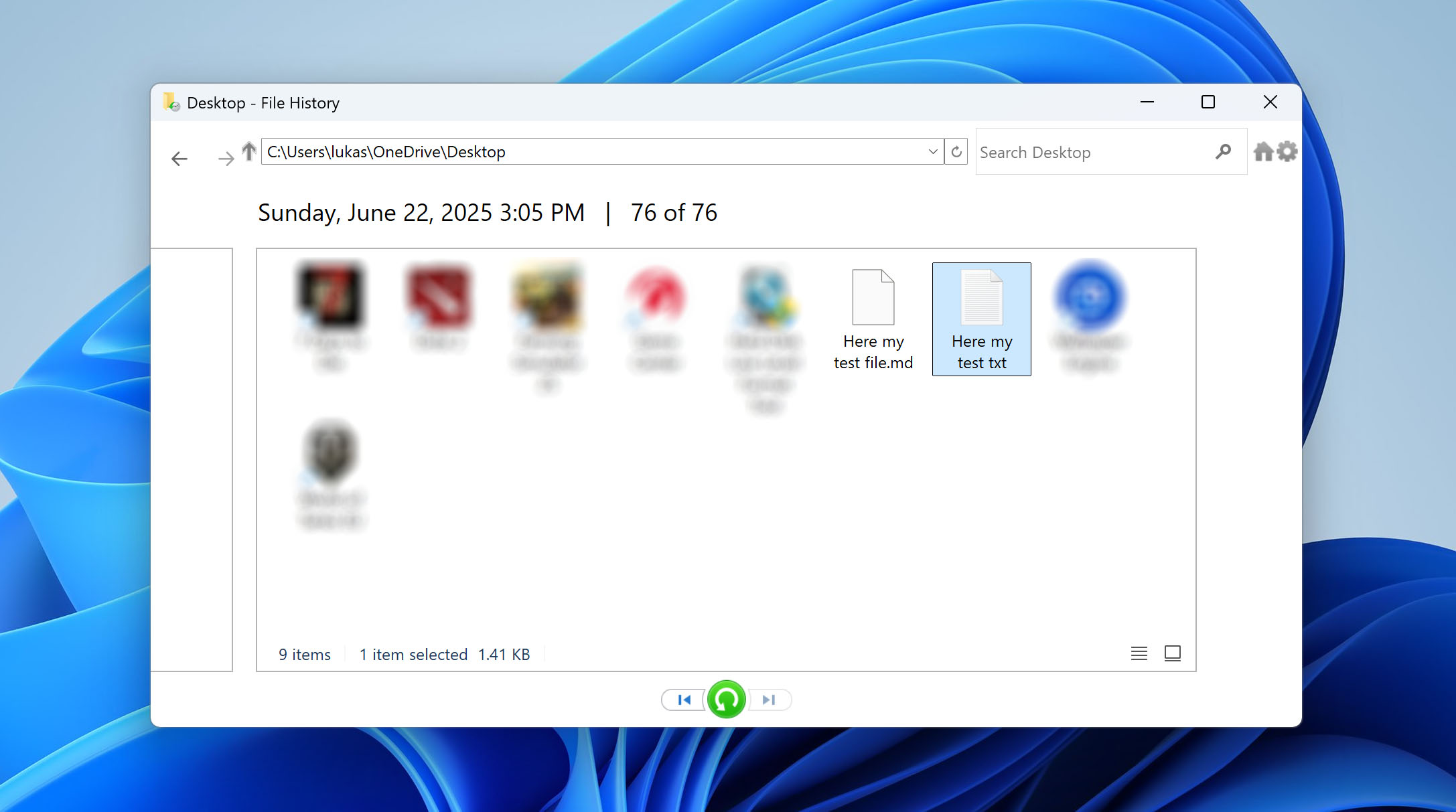Select the red square blurred app icon
1456x812 pixels.
(x=439, y=307)
